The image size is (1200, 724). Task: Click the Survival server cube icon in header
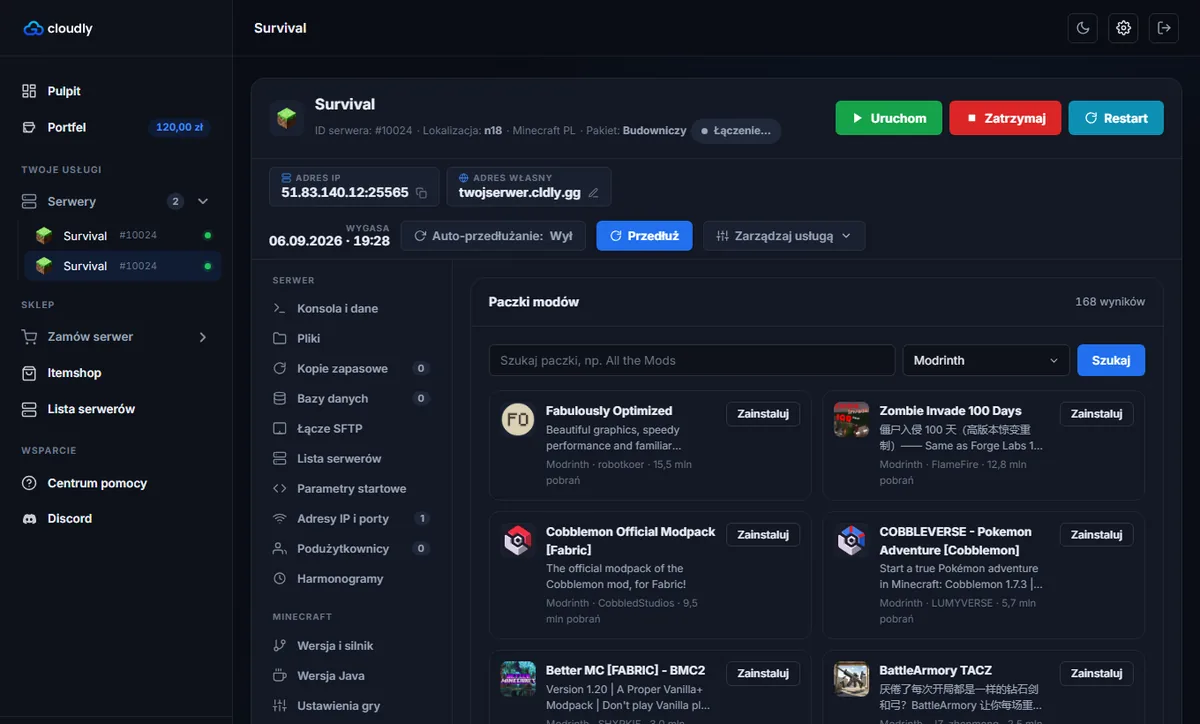pos(287,118)
